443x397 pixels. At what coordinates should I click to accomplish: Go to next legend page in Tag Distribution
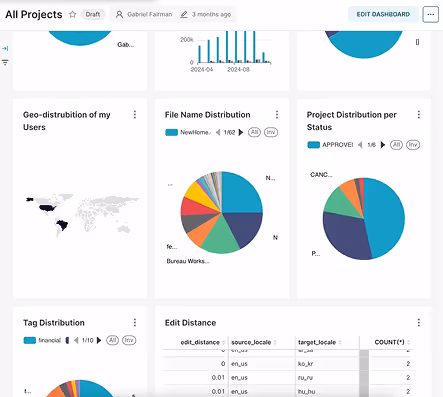point(99,340)
